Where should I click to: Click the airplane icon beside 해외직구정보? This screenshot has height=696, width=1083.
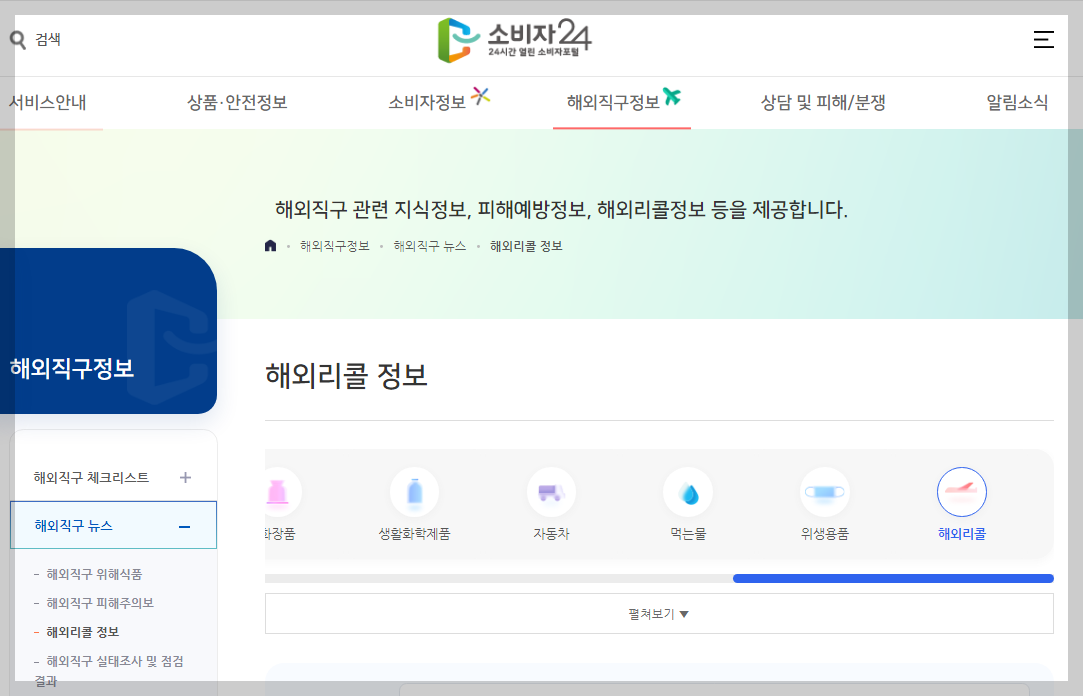pyautogui.click(x=672, y=97)
